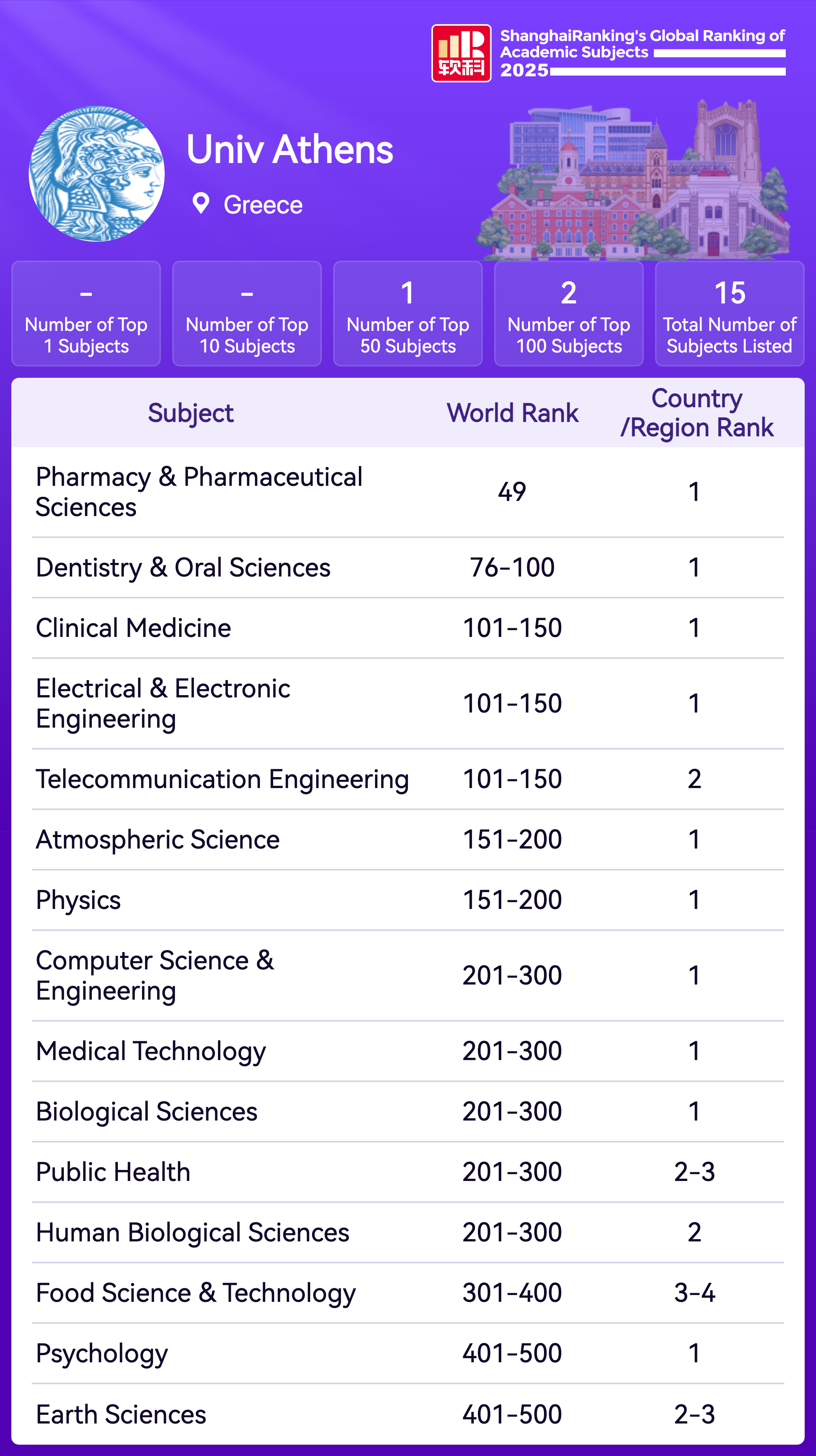The image size is (816, 1456).
Task: Click the Greece location text
Action: coord(263,205)
